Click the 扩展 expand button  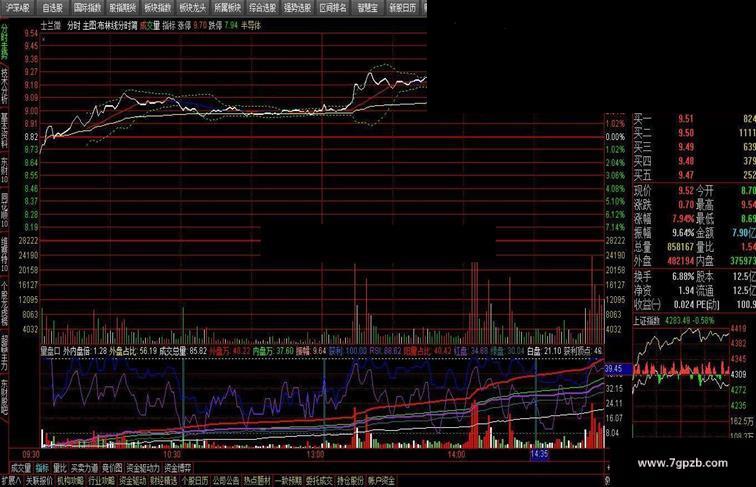(x=11, y=480)
